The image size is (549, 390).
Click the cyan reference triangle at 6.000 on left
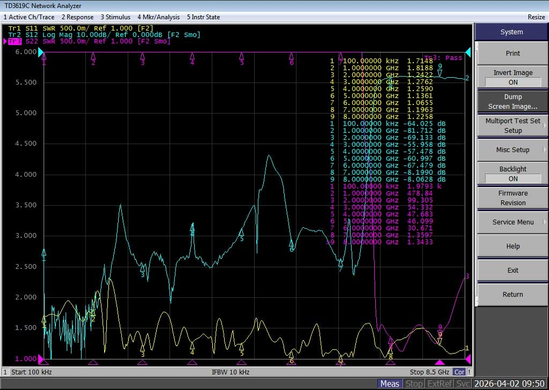[41, 52]
